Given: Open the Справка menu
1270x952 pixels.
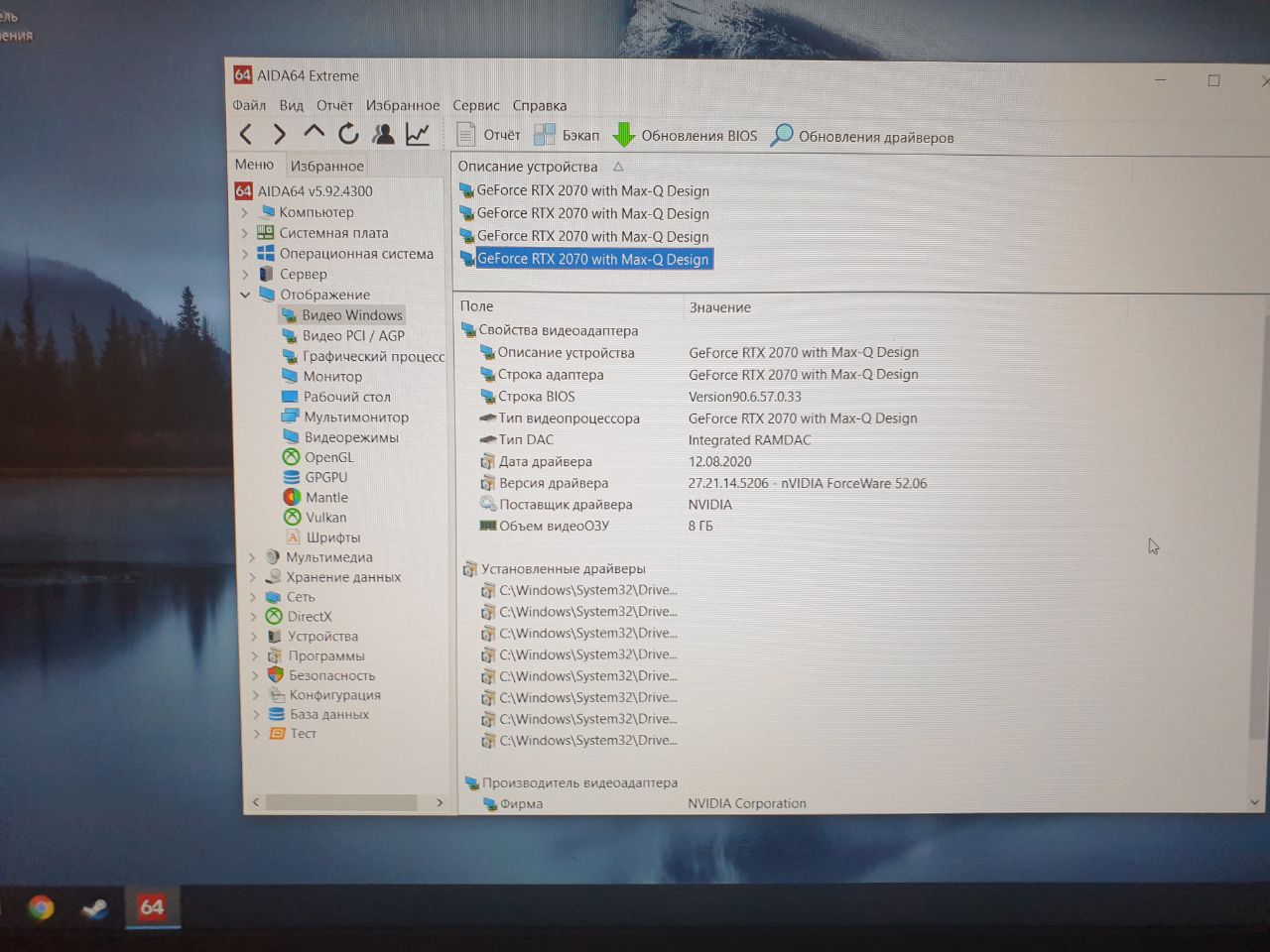Looking at the screenshot, I should tap(540, 105).
